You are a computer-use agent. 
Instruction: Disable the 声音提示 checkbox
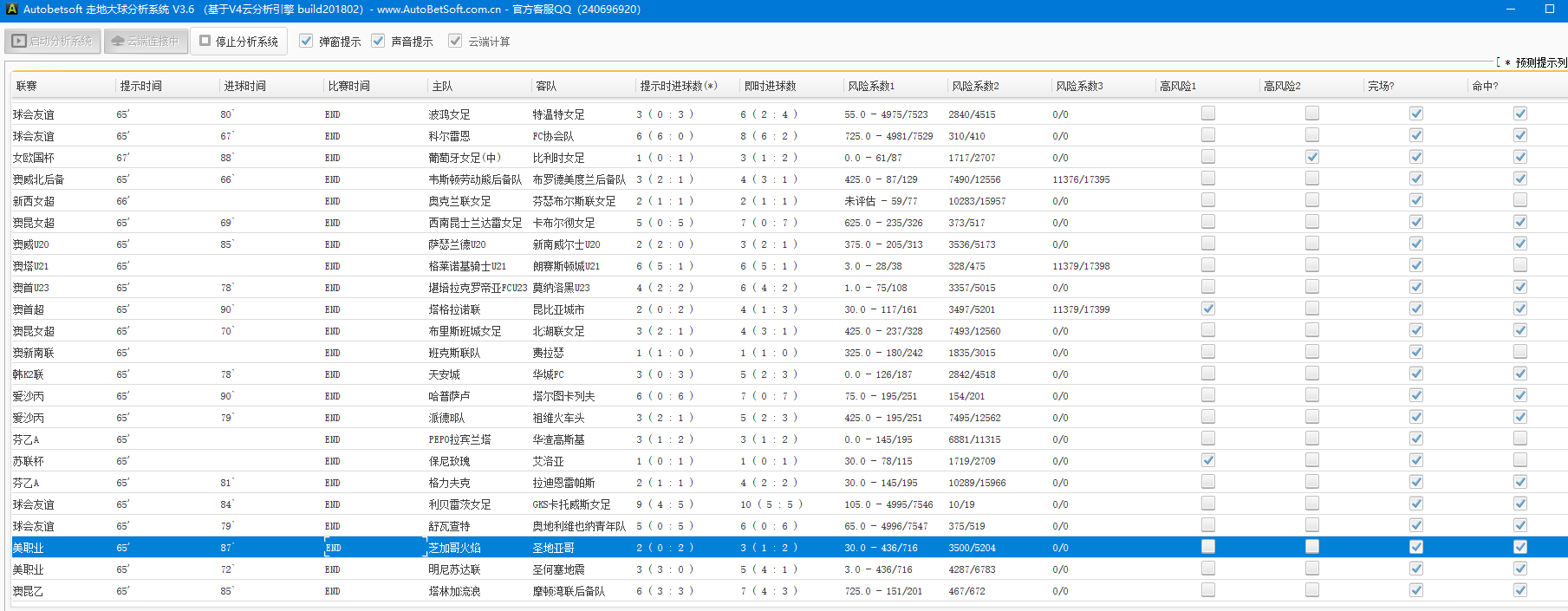click(378, 41)
